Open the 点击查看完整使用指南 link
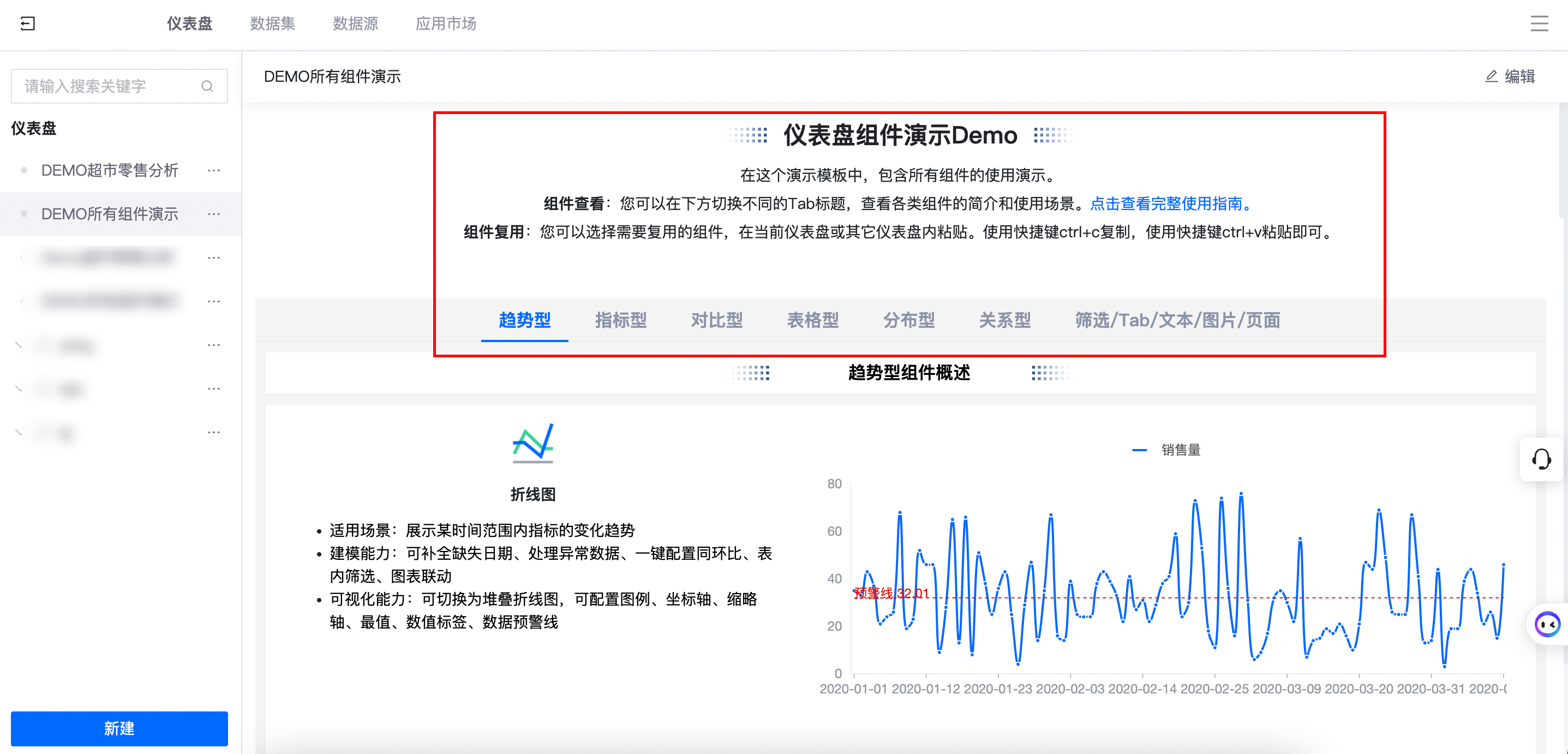Viewport: 1568px width, 754px height. pyautogui.click(x=1172, y=204)
